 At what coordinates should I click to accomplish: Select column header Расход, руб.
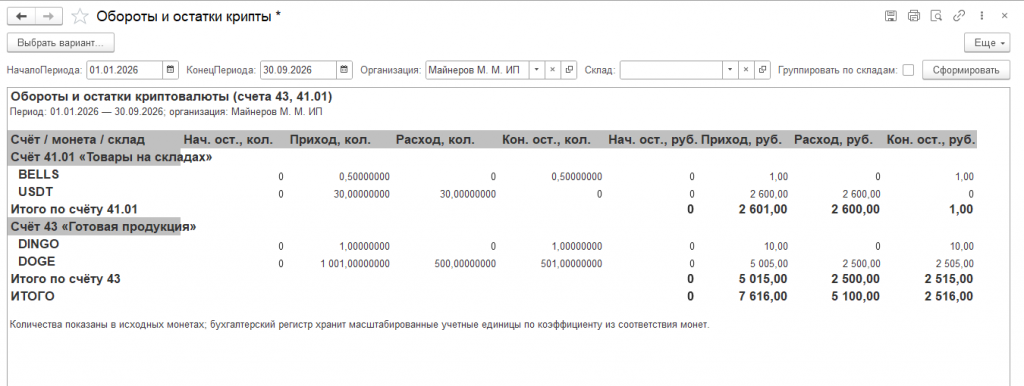click(833, 140)
